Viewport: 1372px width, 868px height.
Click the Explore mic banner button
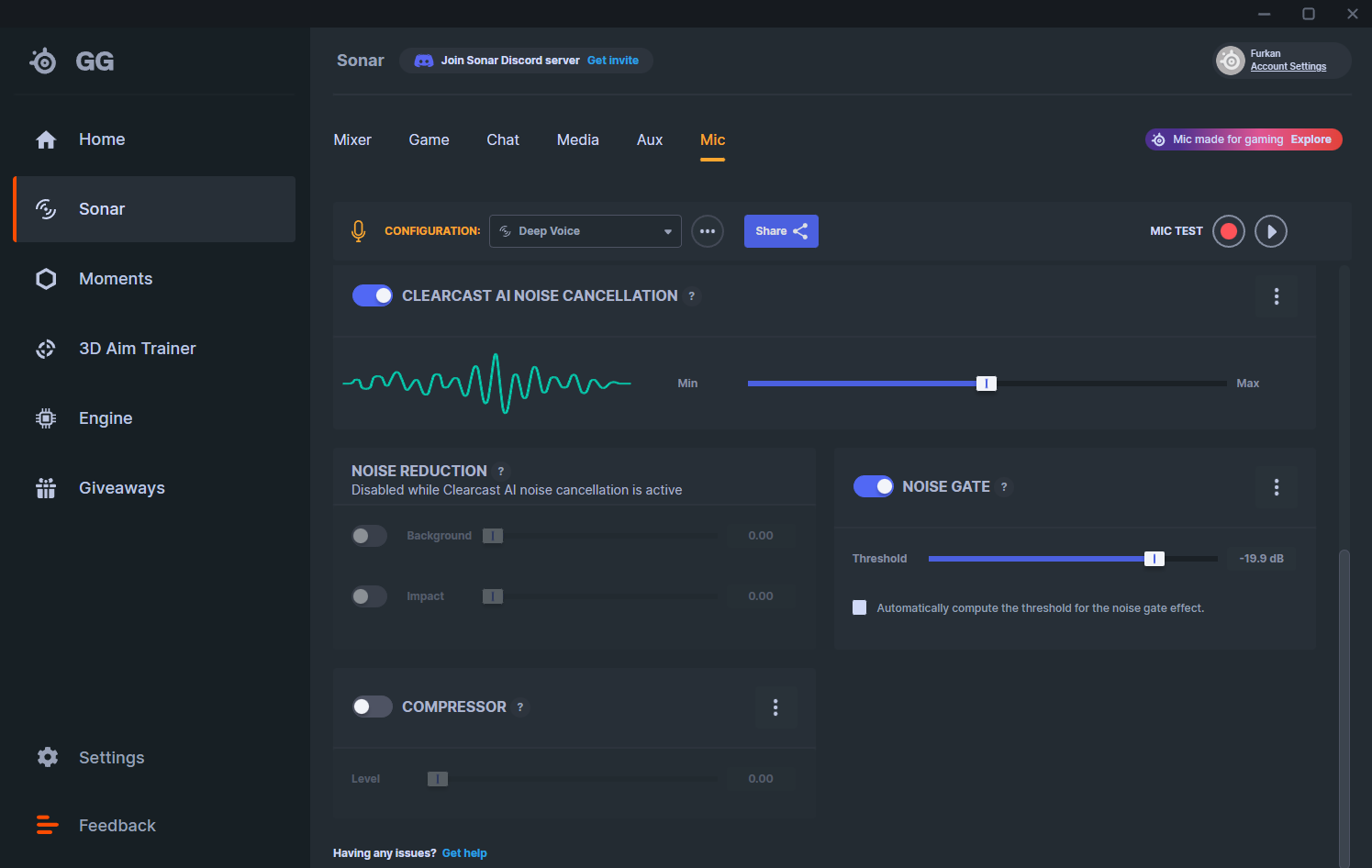(x=1311, y=139)
